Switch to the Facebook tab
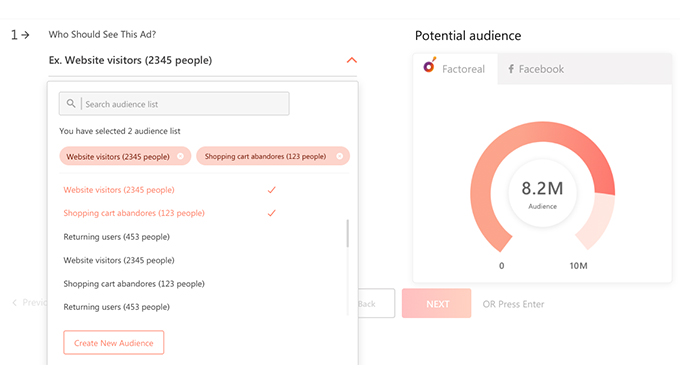Screen dimensions: 680x383 pos(536,69)
